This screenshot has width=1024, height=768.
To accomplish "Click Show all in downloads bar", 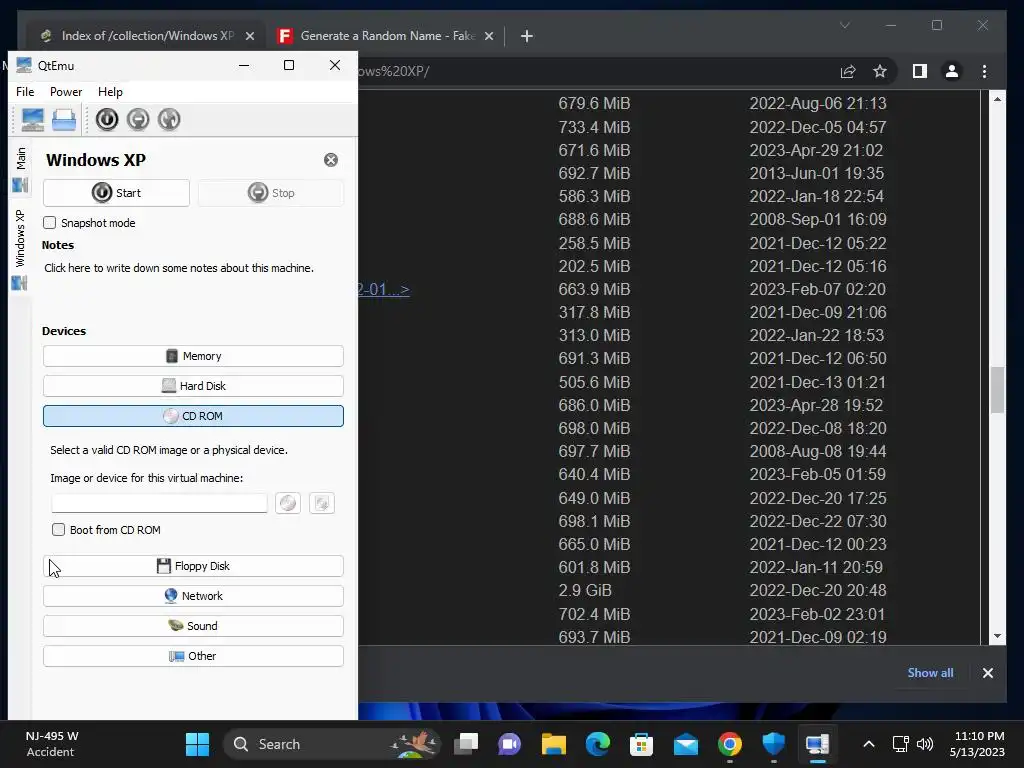I will click(931, 673).
